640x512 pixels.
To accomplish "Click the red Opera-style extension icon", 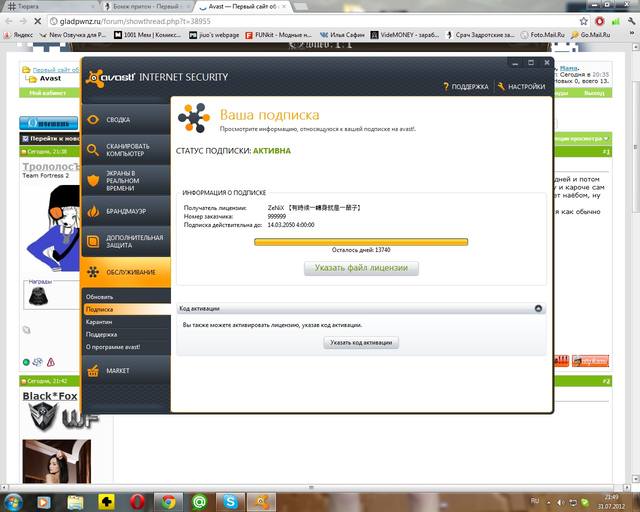I will pos(600,21).
